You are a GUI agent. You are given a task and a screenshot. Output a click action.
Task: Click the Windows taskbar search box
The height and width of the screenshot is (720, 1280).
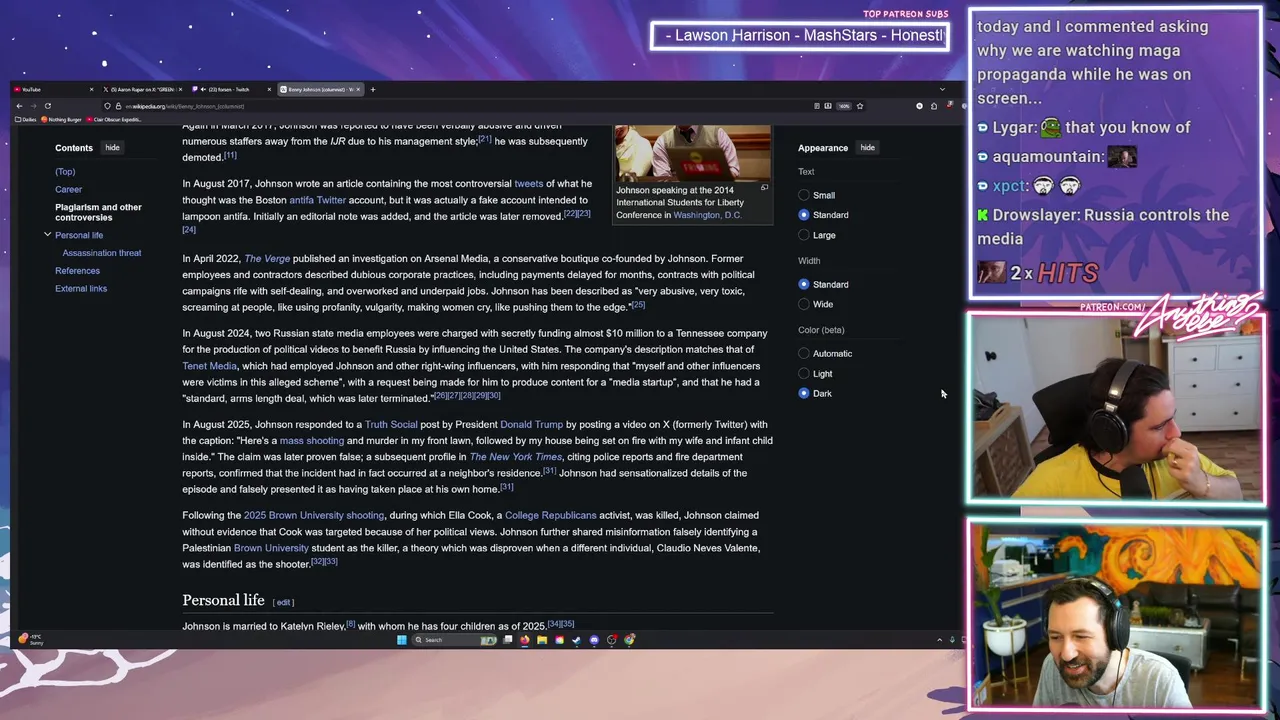click(x=455, y=640)
